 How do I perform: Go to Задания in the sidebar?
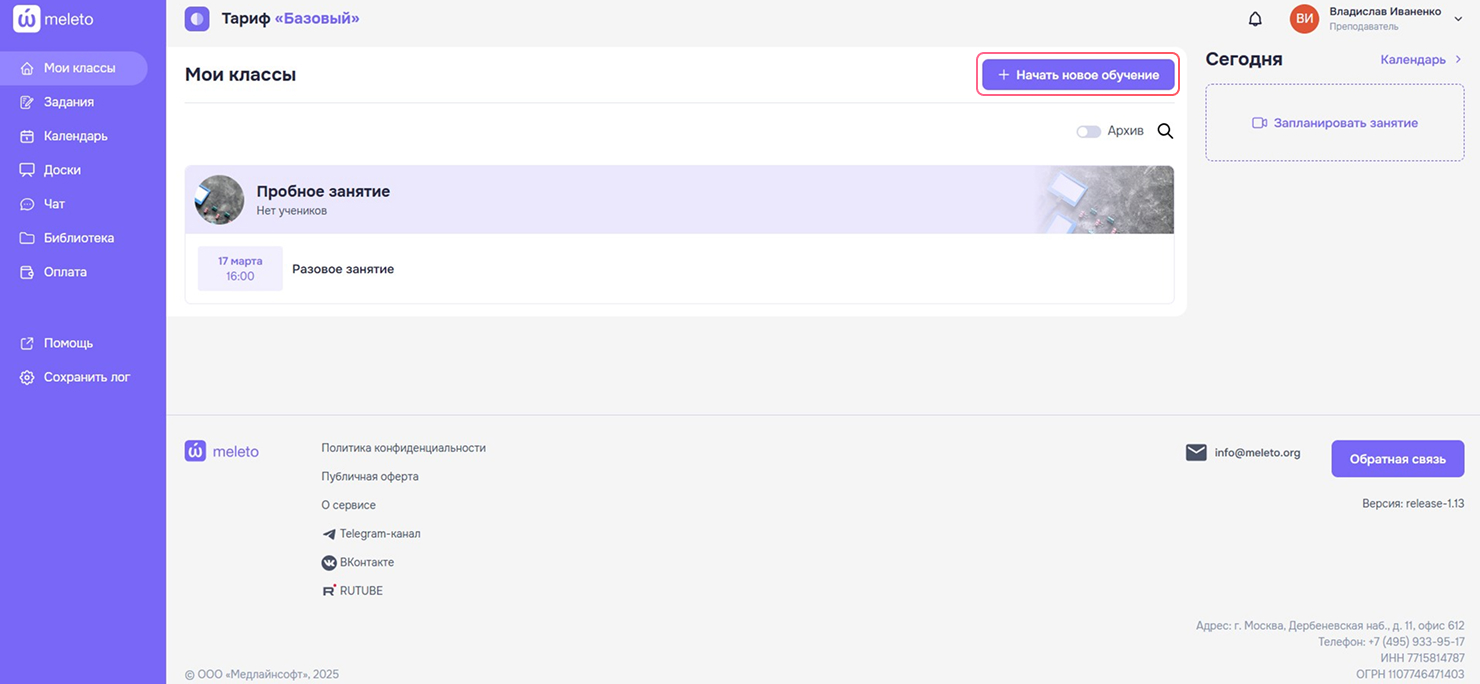pos(68,102)
